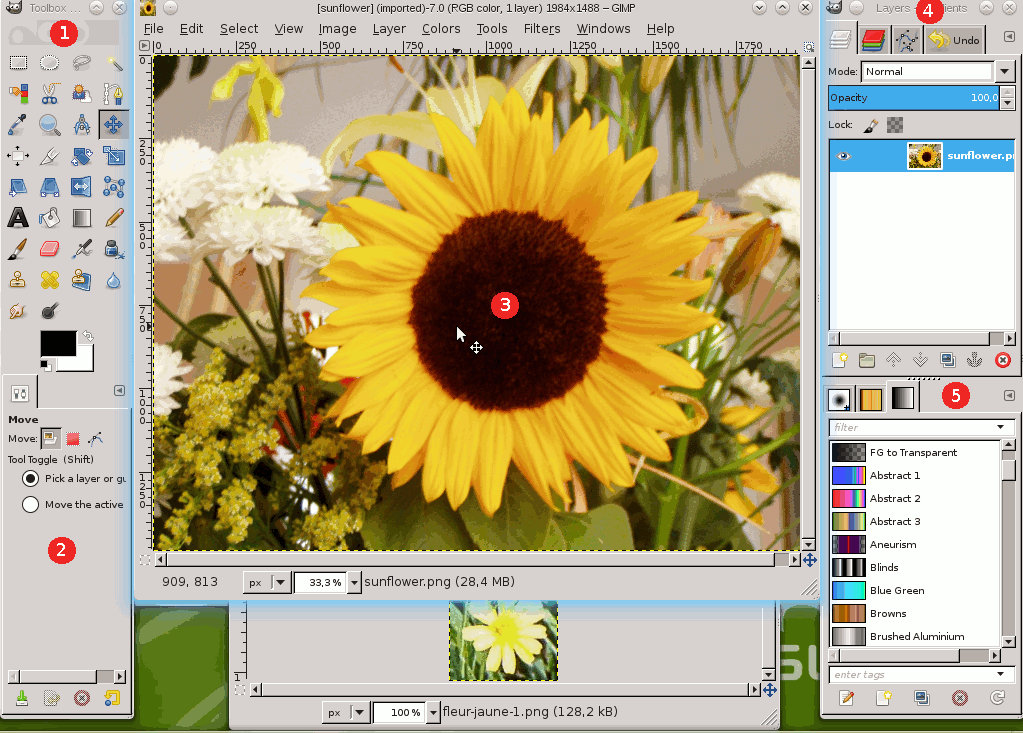This screenshot has width=1023, height=733.
Task: Open the px unit selector dropdown
Action: coord(278,582)
